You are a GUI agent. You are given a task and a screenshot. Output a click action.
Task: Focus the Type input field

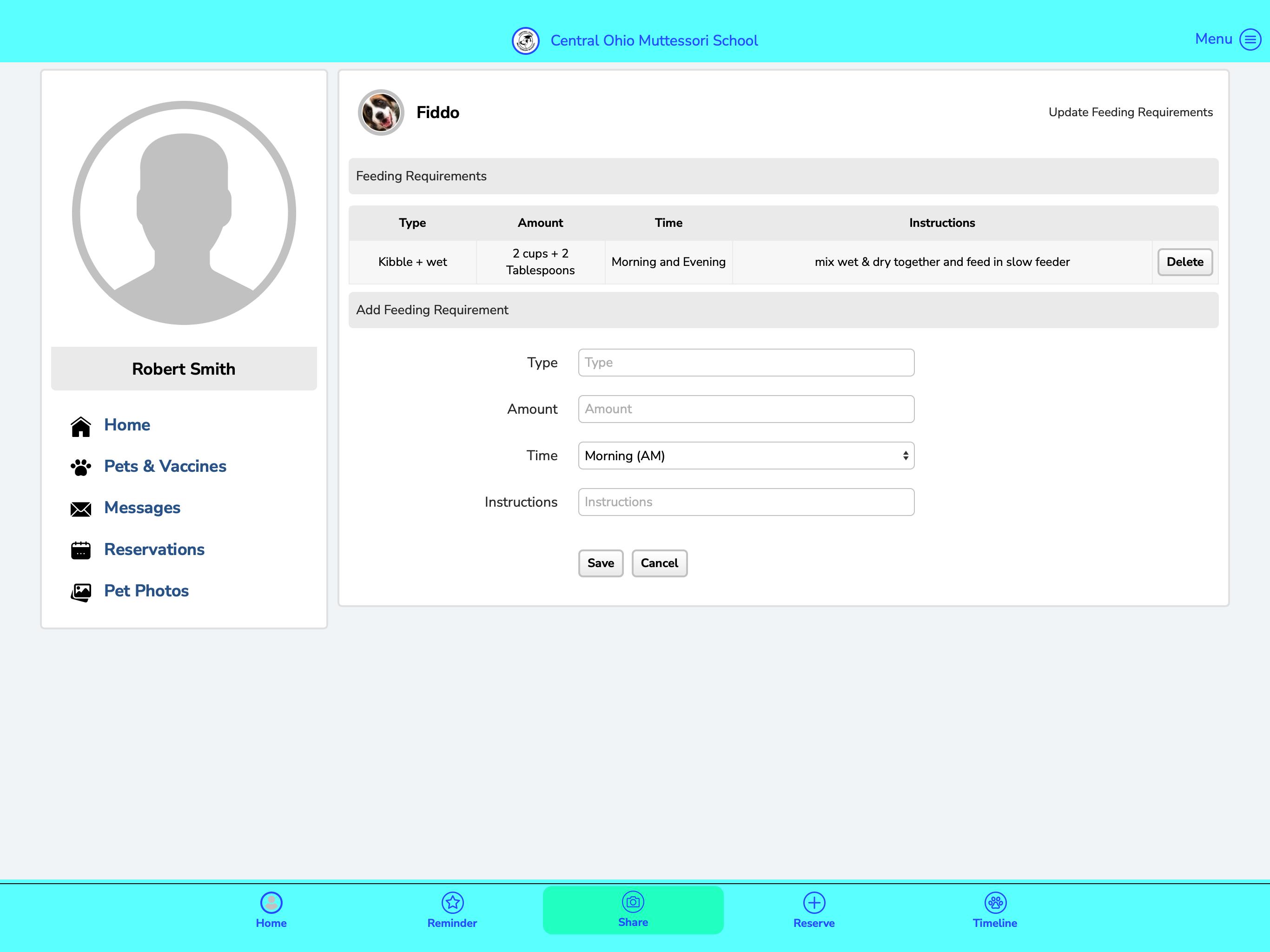(x=746, y=362)
